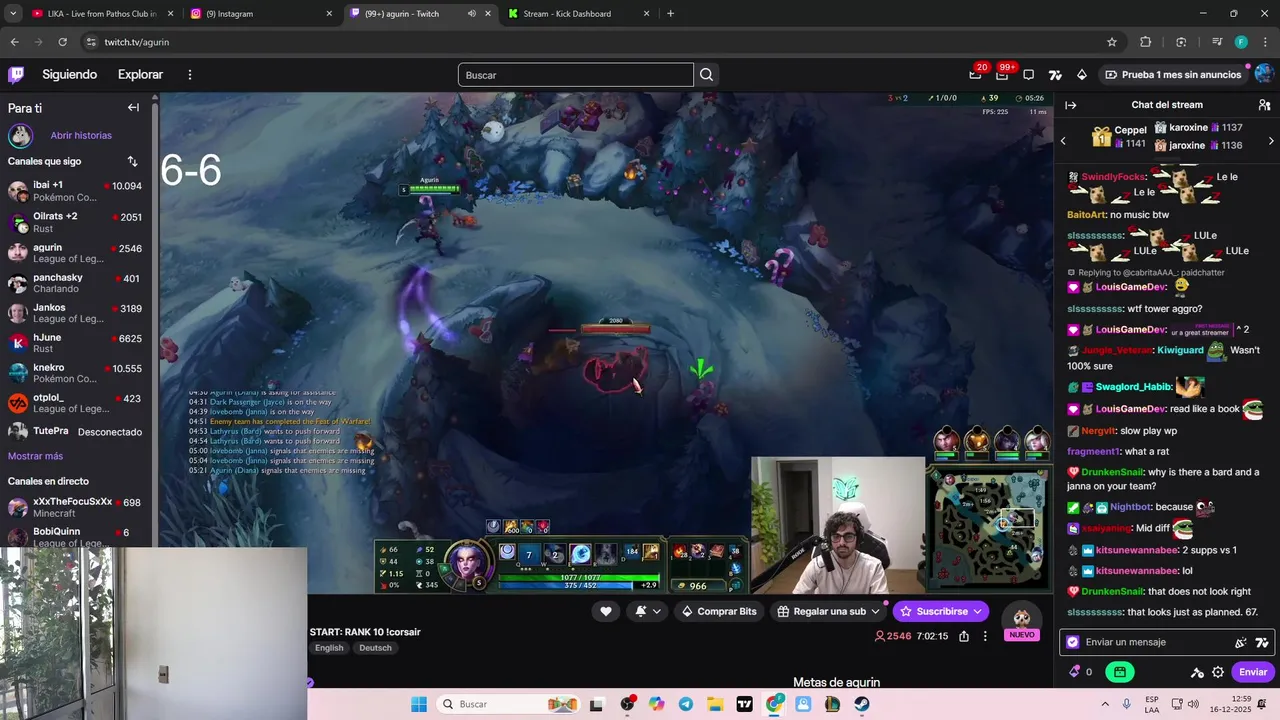Viewport: 1280px width, 720px height.
Task: Click the 7TV icon in message field
Action: 1262,642
